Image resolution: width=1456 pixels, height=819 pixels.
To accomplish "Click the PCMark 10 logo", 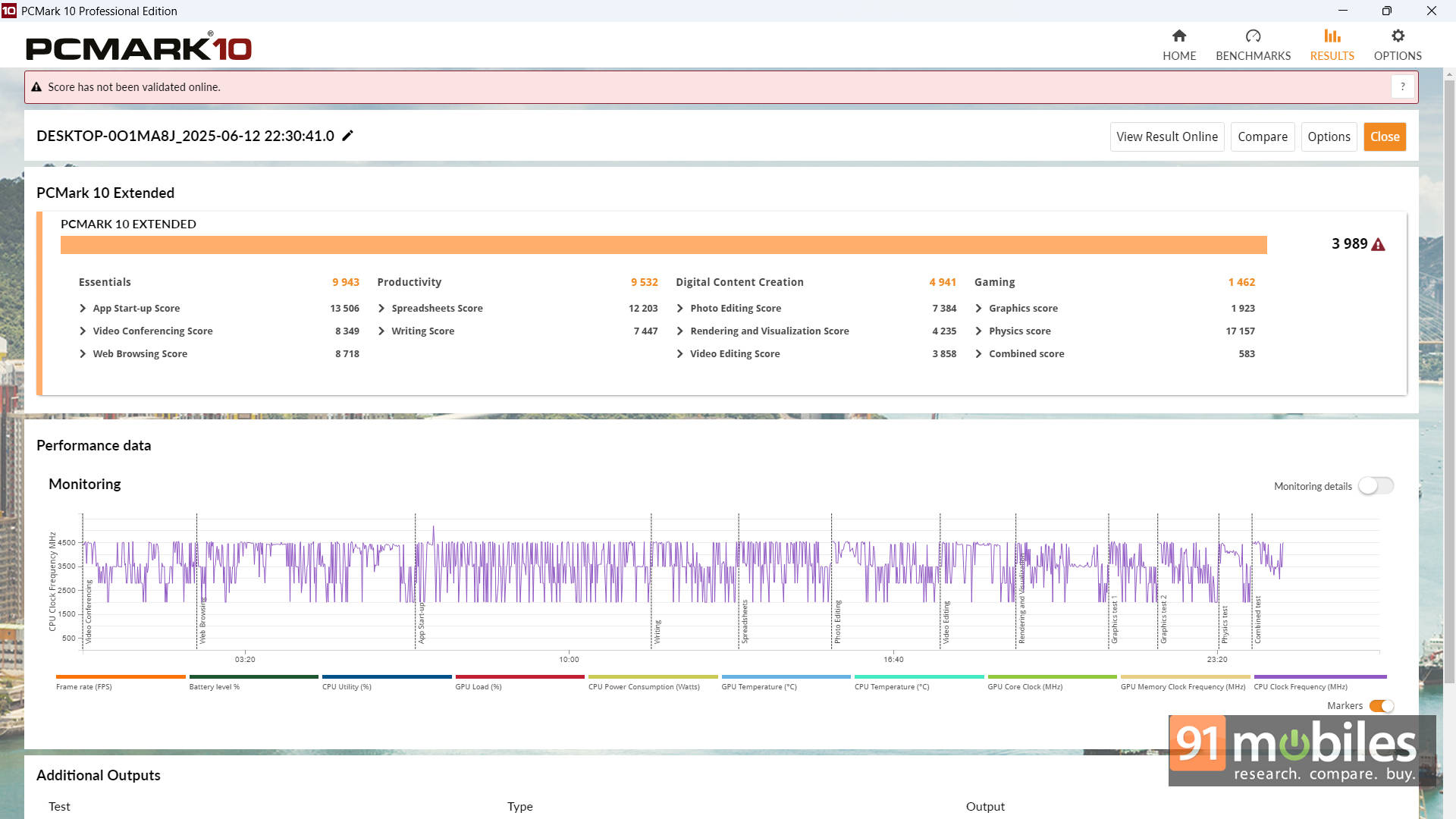I will point(139,47).
